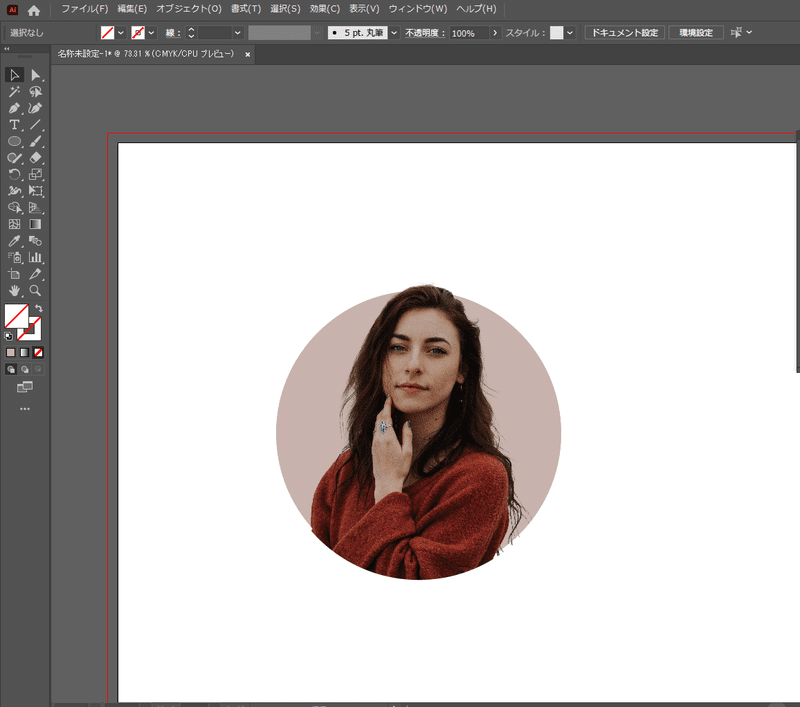Select the Direct Selection tool
Screen dimensions: 800x707
(35, 75)
